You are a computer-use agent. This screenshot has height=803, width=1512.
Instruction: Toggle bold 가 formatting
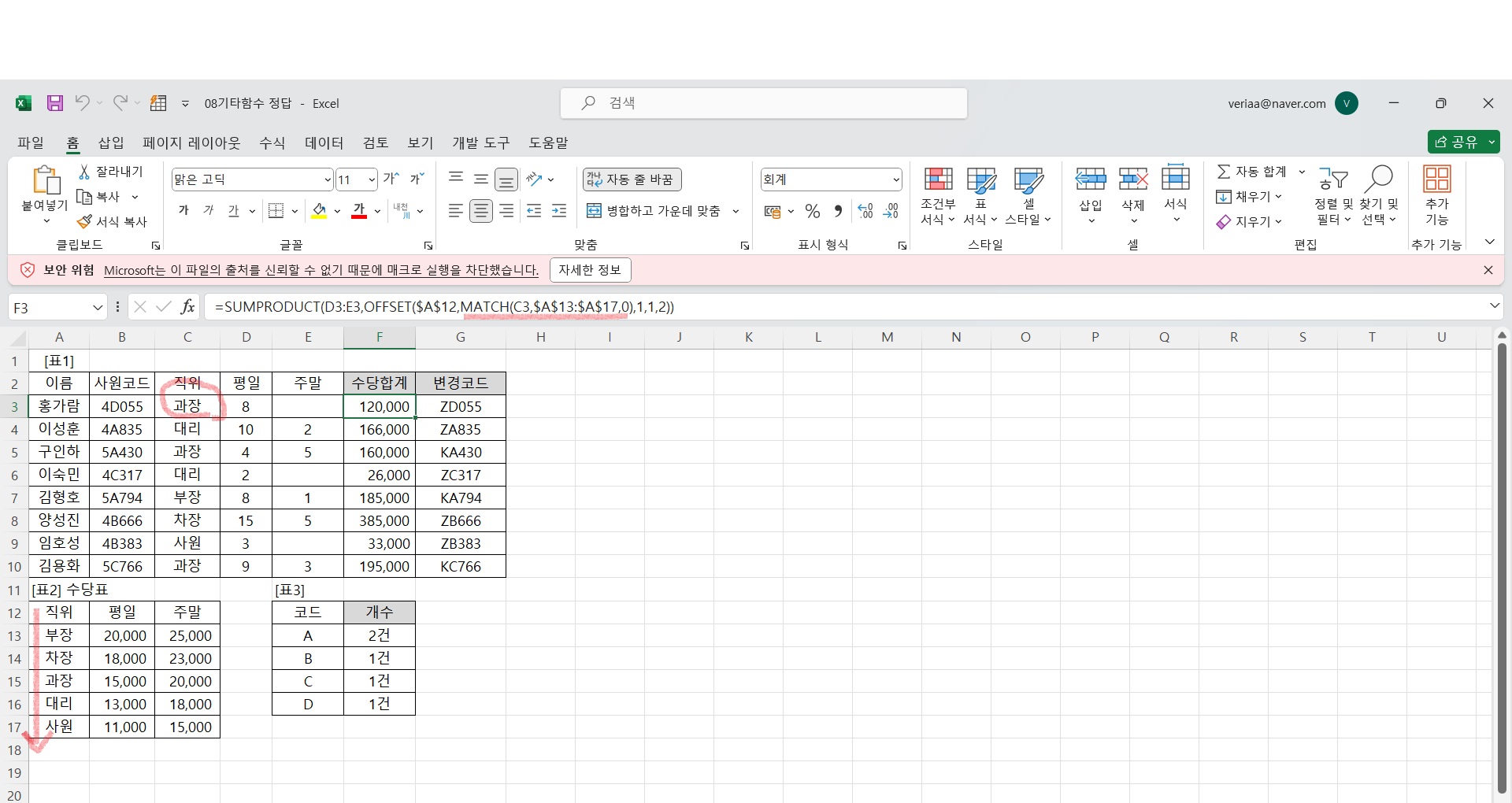pos(183,211)
